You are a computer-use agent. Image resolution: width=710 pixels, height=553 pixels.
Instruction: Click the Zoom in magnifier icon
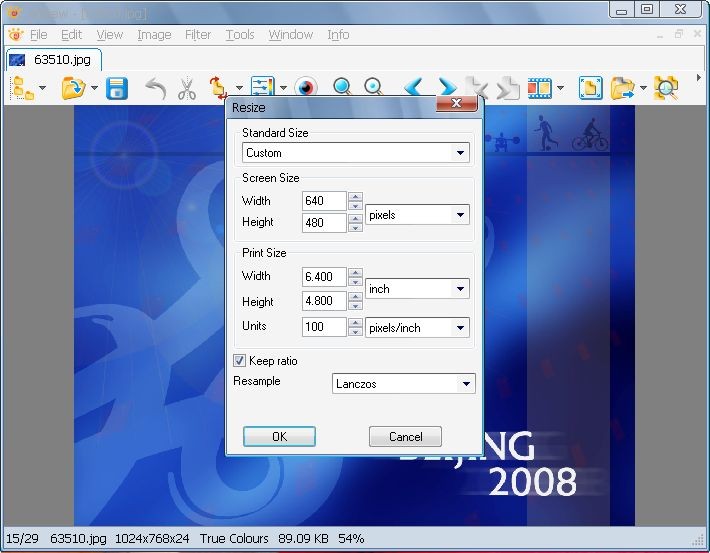[x=342, y=86]
